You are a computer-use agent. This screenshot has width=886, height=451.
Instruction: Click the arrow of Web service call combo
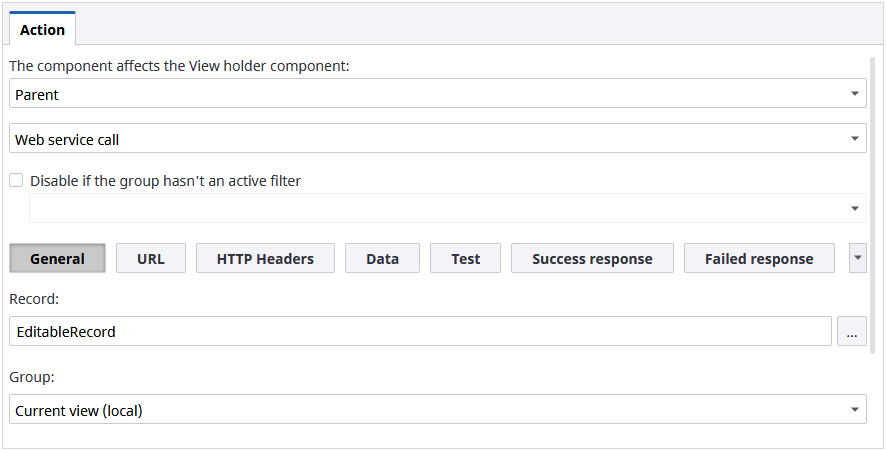(855, 139)
